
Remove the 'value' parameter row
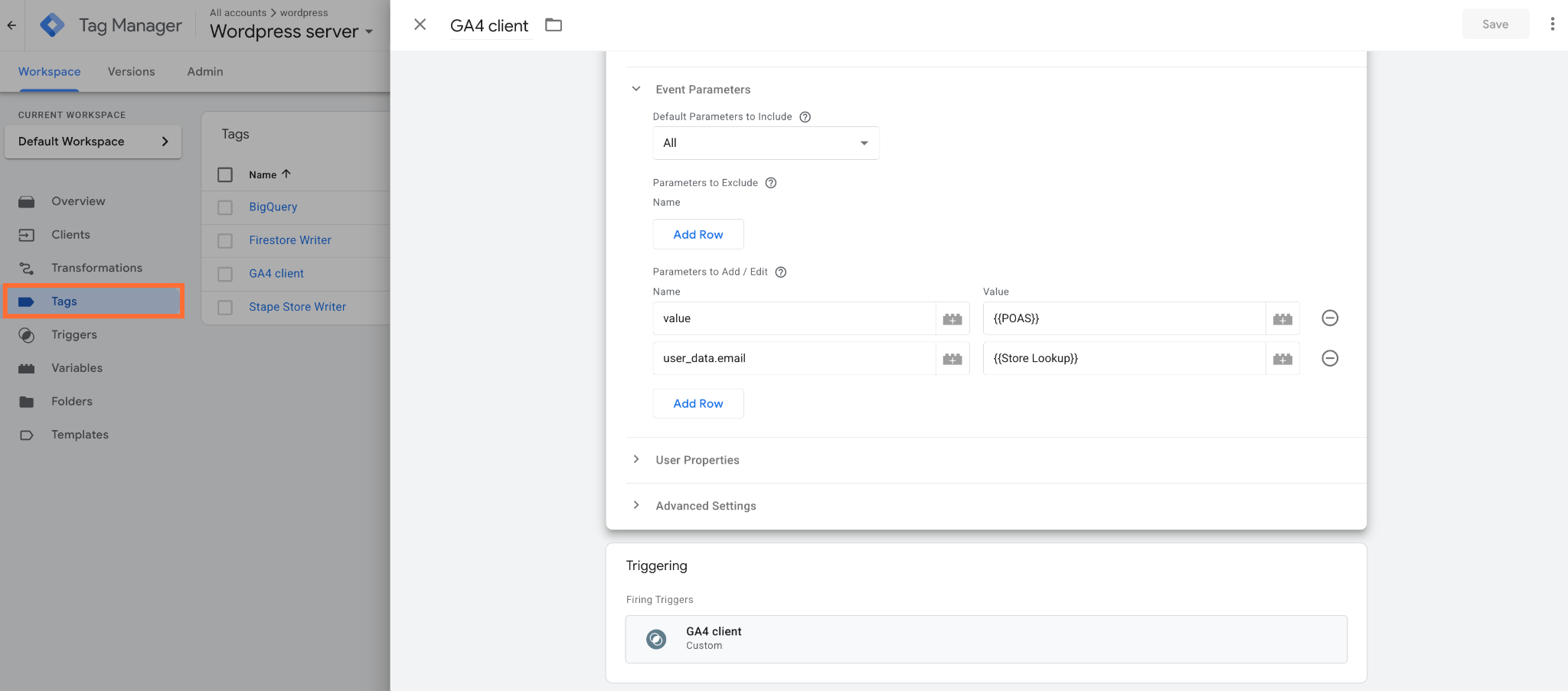(x=1330, y=318)
